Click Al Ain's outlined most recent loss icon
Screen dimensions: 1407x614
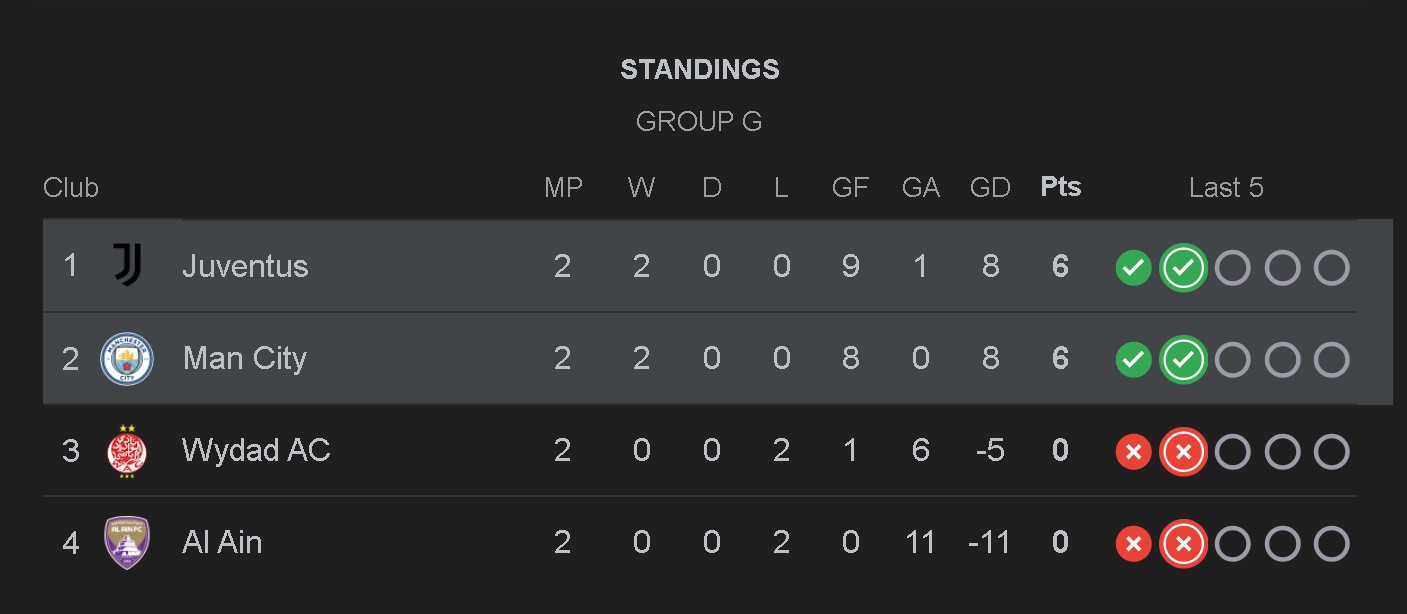click(1183, 544)
